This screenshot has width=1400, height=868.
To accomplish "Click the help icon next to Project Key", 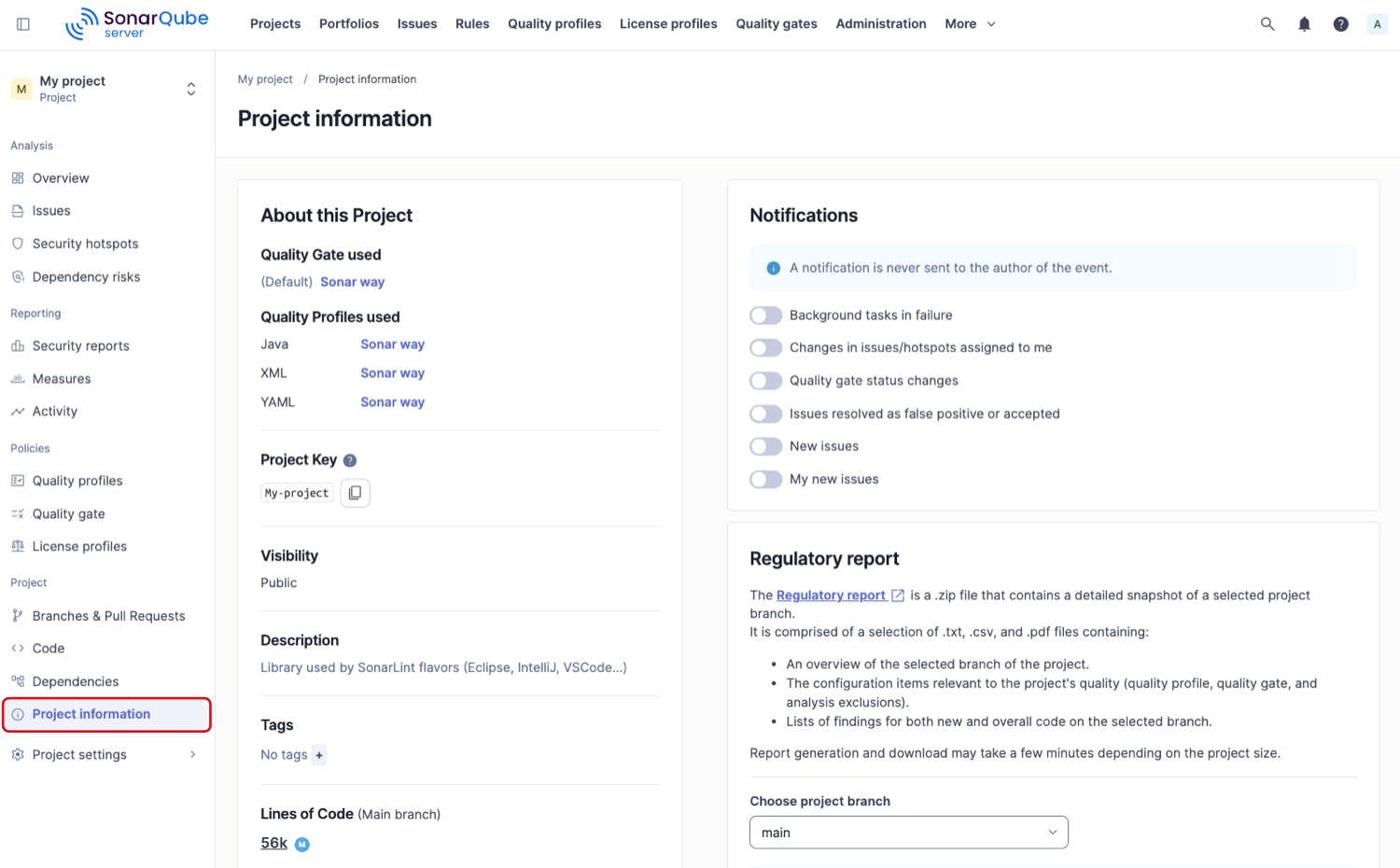I will pos(349,459).
